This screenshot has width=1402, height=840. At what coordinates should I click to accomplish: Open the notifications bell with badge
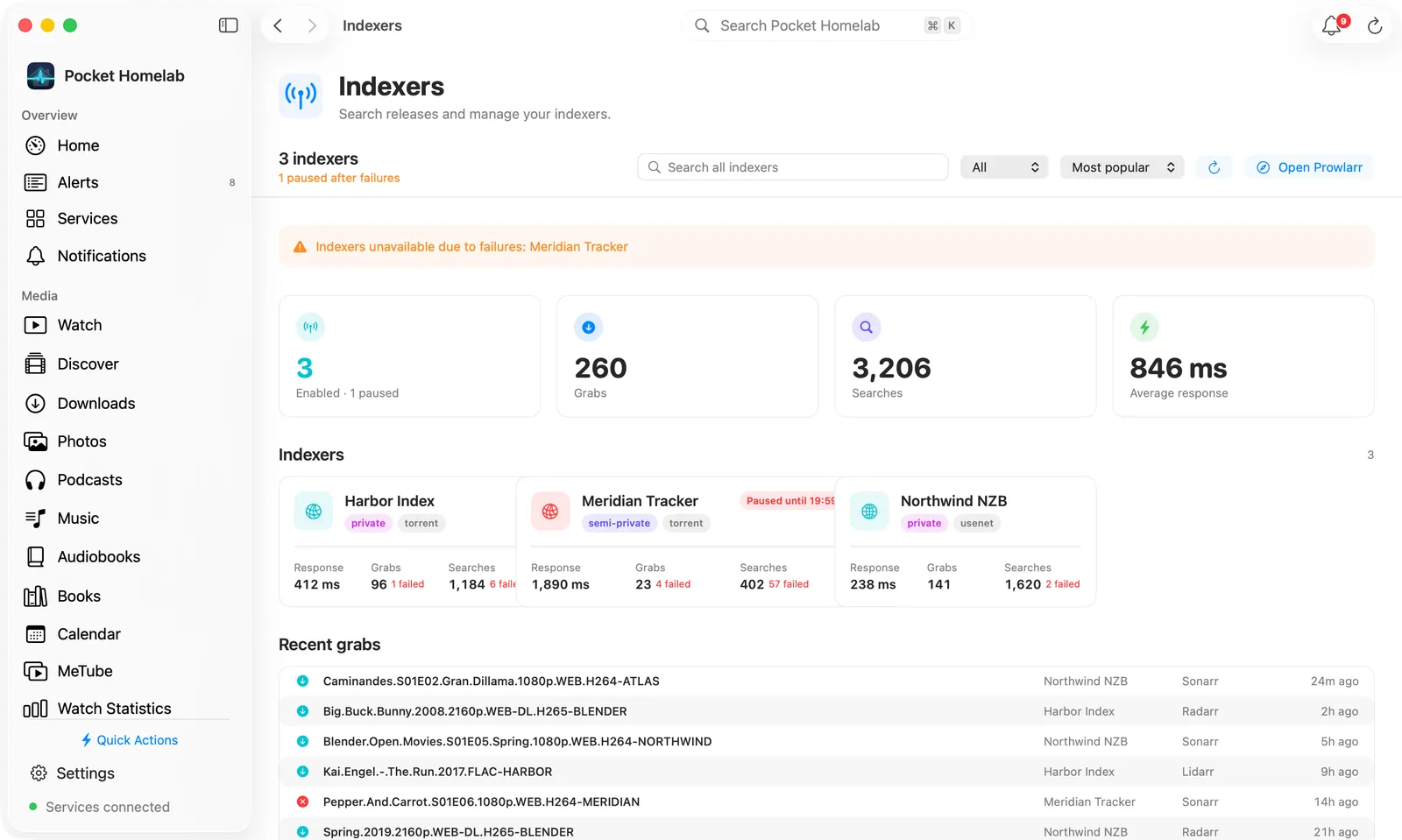(x=1333, y=25)
